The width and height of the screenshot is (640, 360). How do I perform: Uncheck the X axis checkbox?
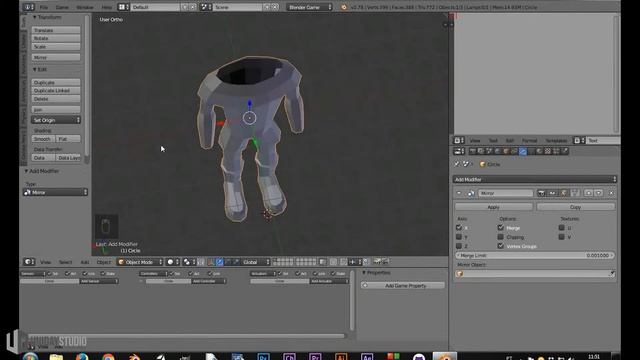tap(459, 228)
